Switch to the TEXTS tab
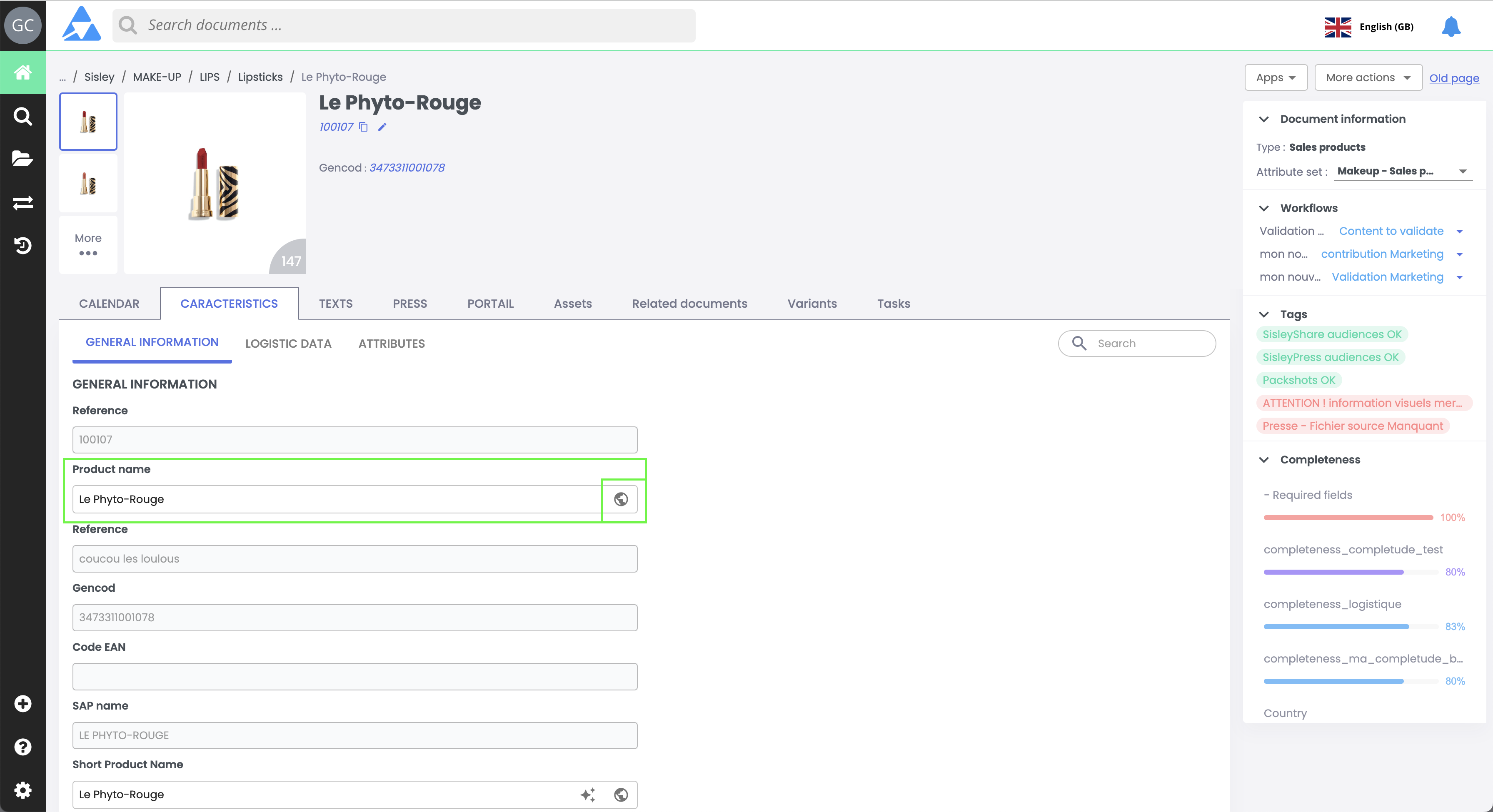 point(336,304)
